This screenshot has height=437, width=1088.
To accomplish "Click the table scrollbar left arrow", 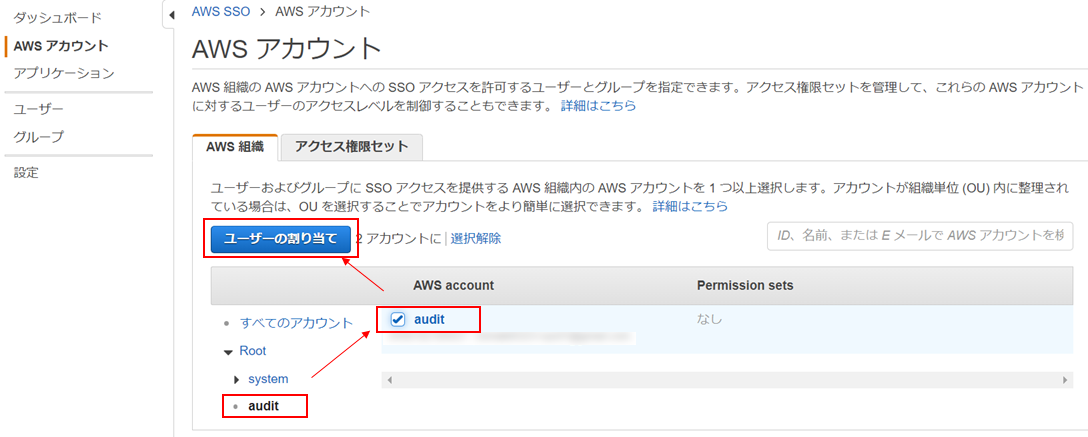I will click(x=389, y=380).
